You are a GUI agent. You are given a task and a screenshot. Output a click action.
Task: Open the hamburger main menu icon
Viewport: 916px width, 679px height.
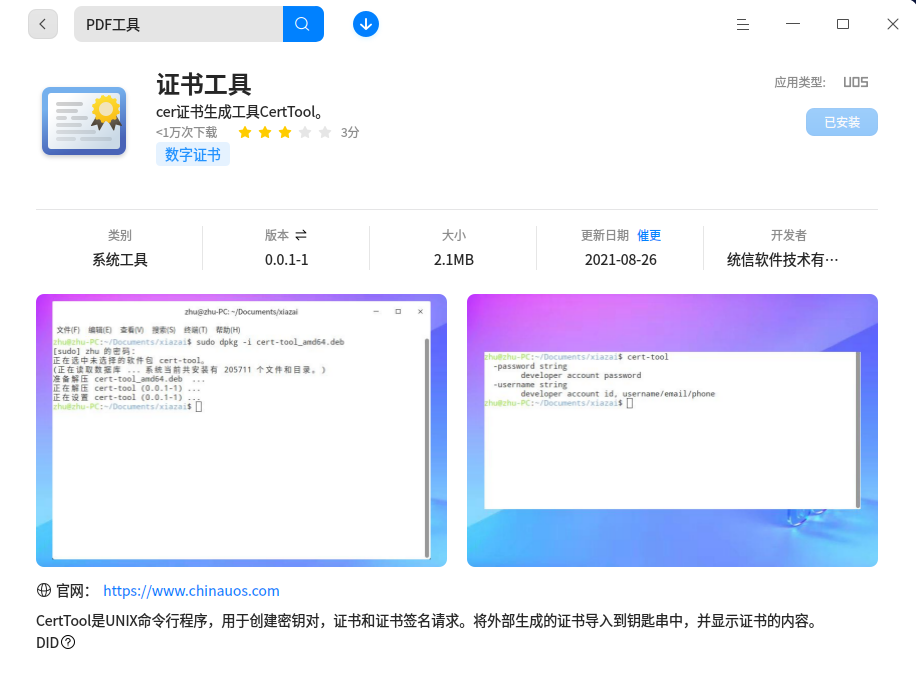coord(743,23)
